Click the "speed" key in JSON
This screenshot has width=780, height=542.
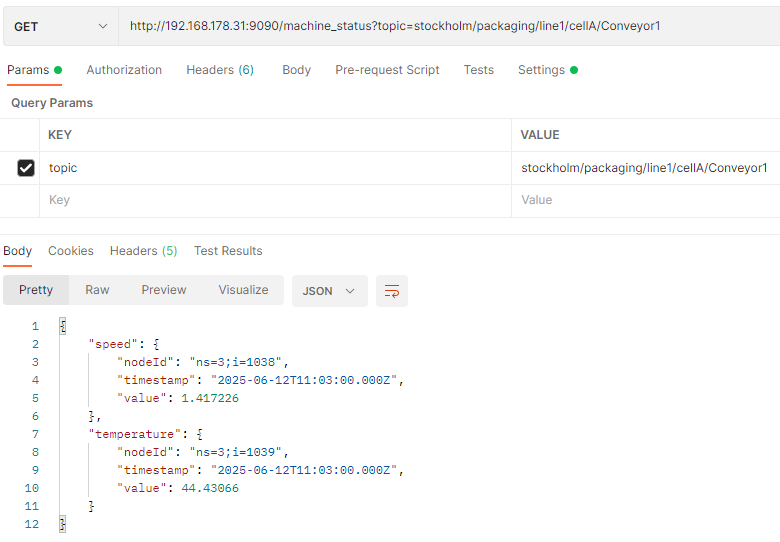113,344
